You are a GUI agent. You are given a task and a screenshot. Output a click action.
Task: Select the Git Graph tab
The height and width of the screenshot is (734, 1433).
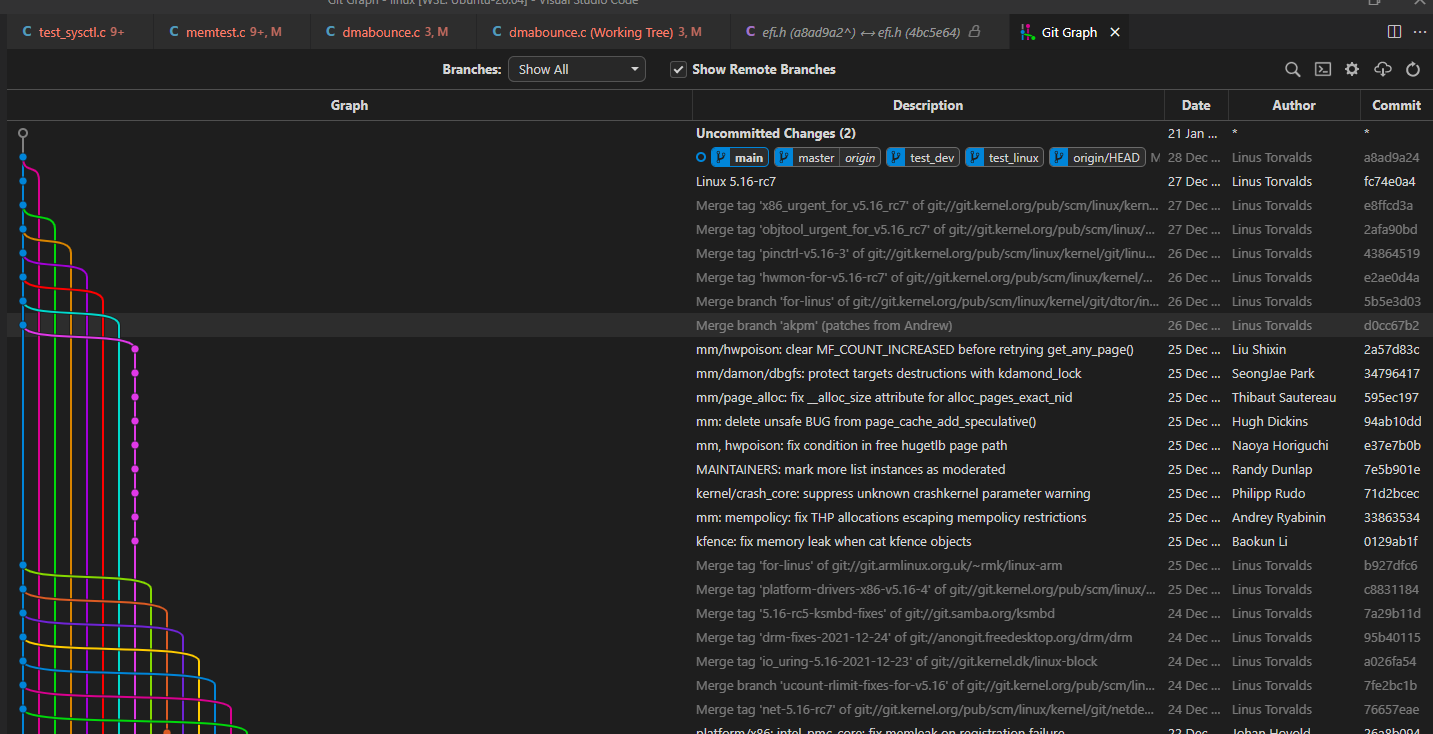coord(1069,32)
